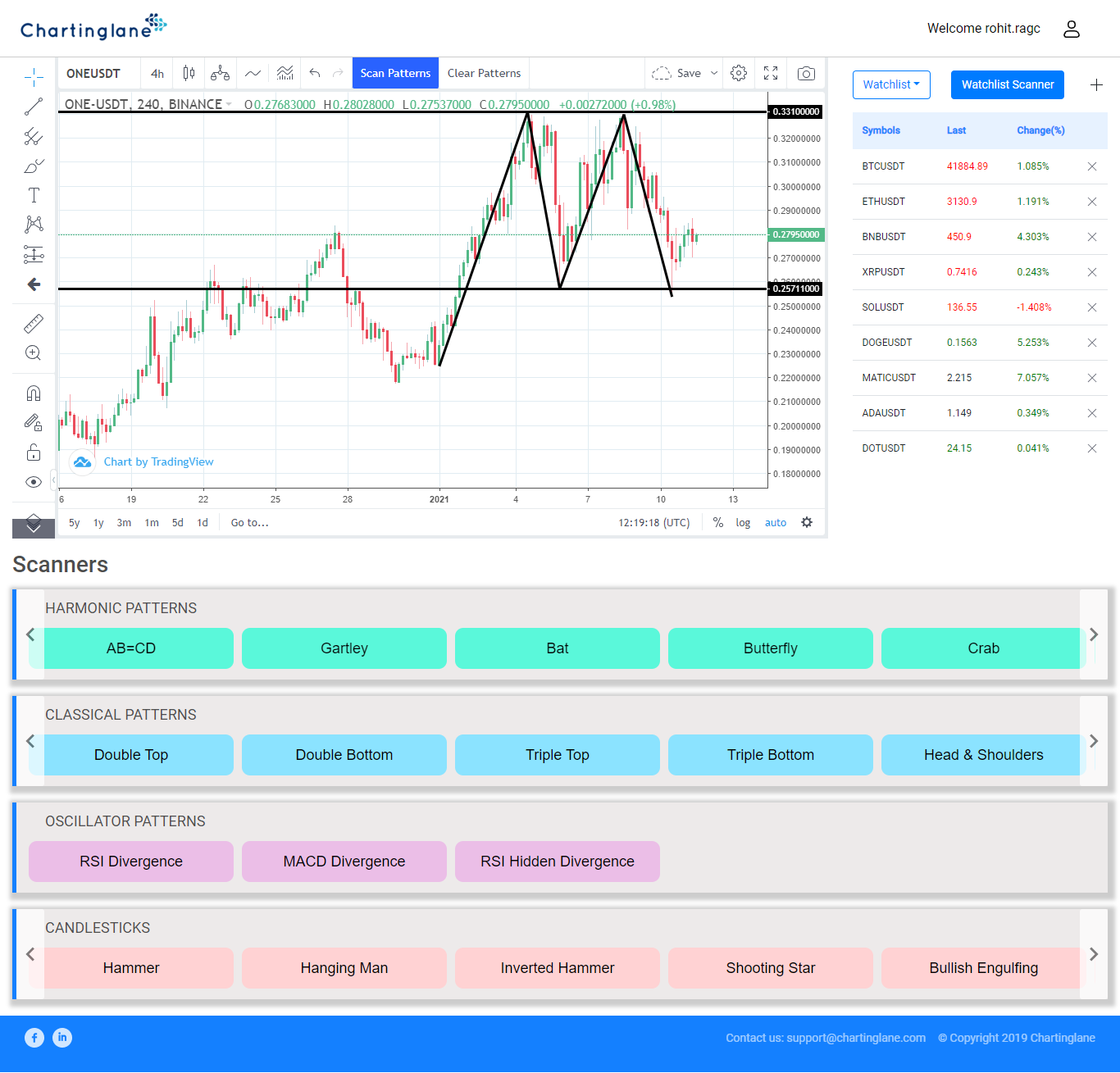Toggle auto scale

(x=776, y=522)
